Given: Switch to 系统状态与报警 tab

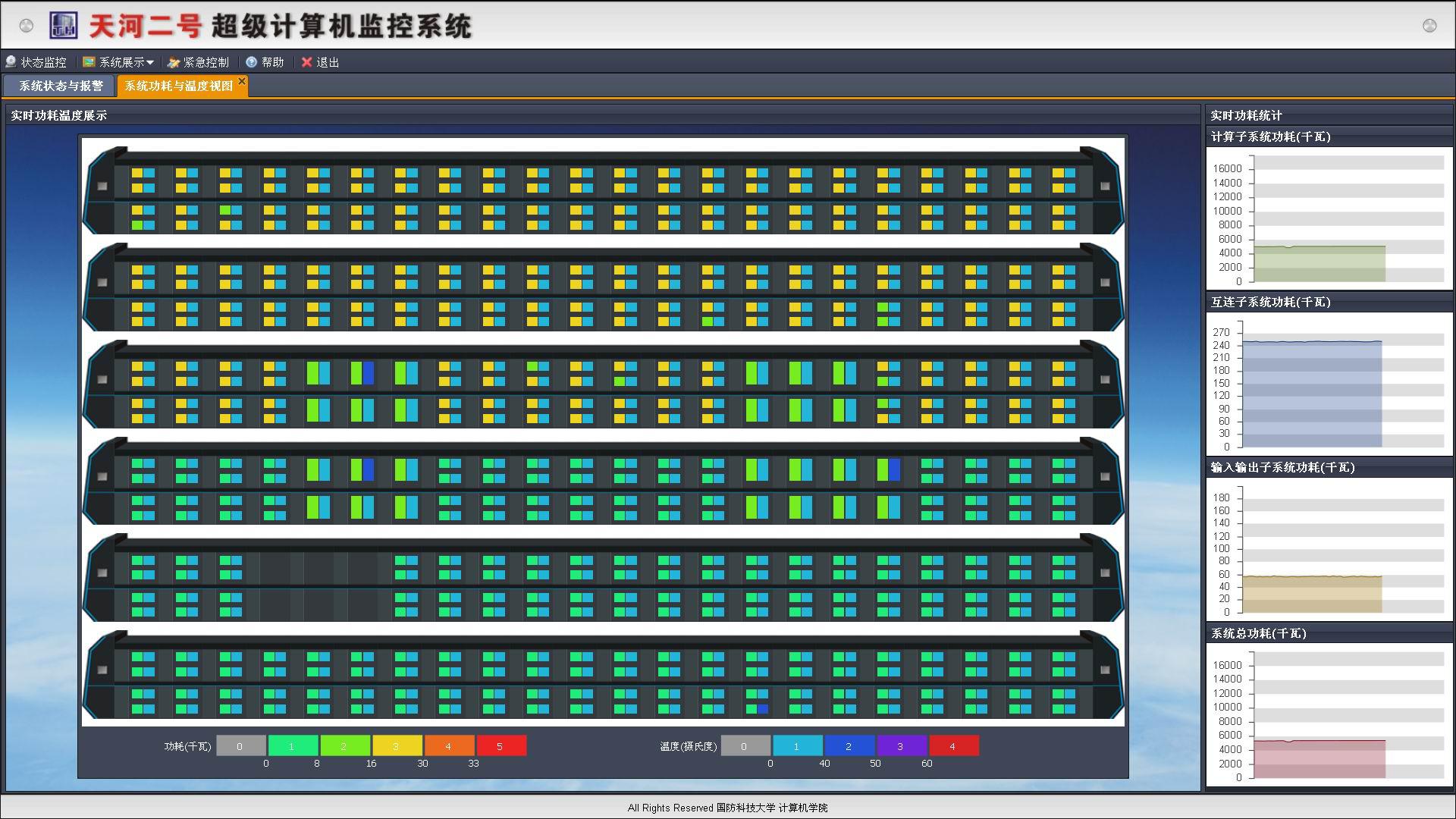Looking at the screenshot, I should tap(60, 86).
